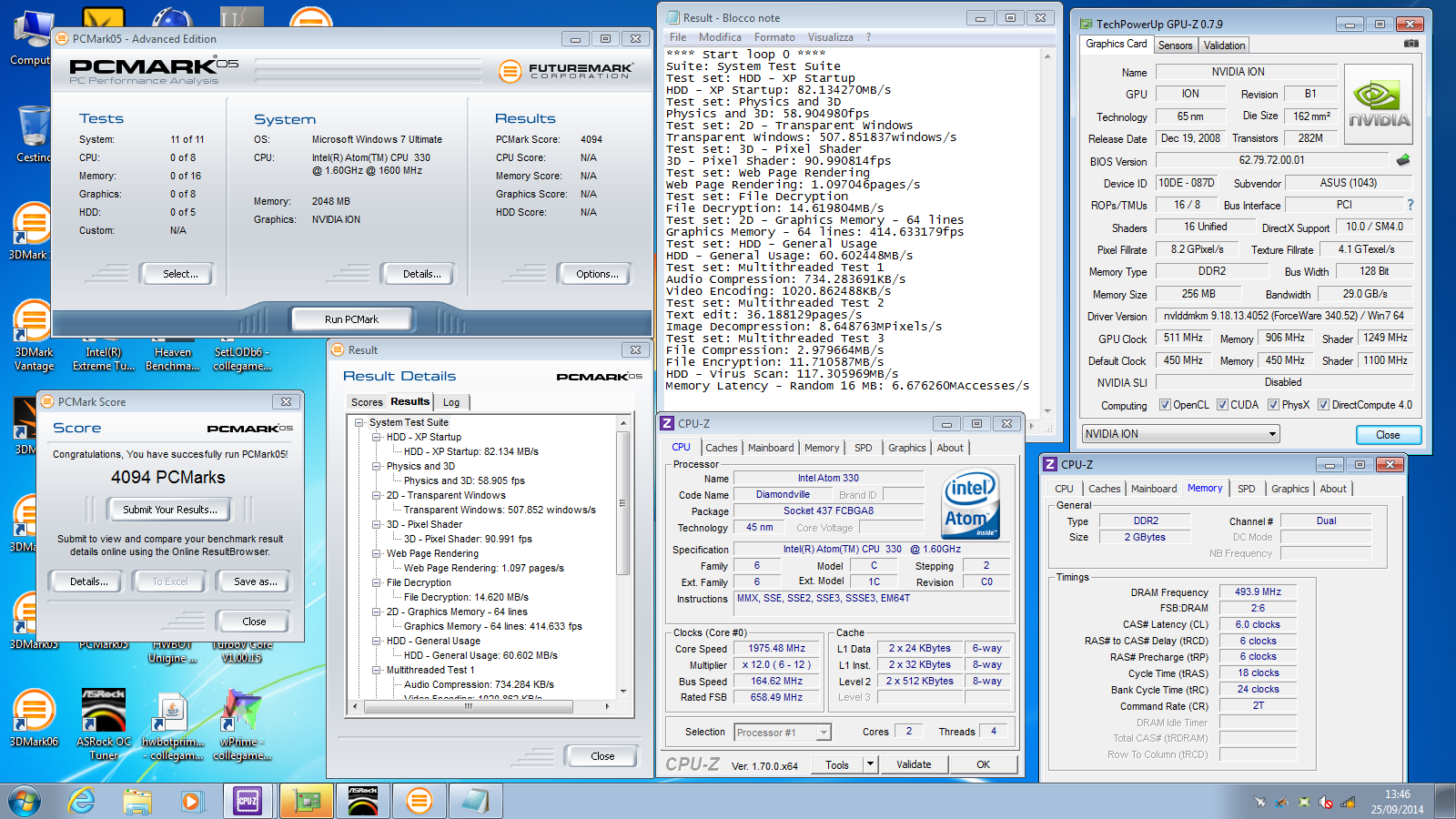The image size is (1456, 819).
Task: Collapse the 2D - Transparent Windows node
Action: (376, 495)
